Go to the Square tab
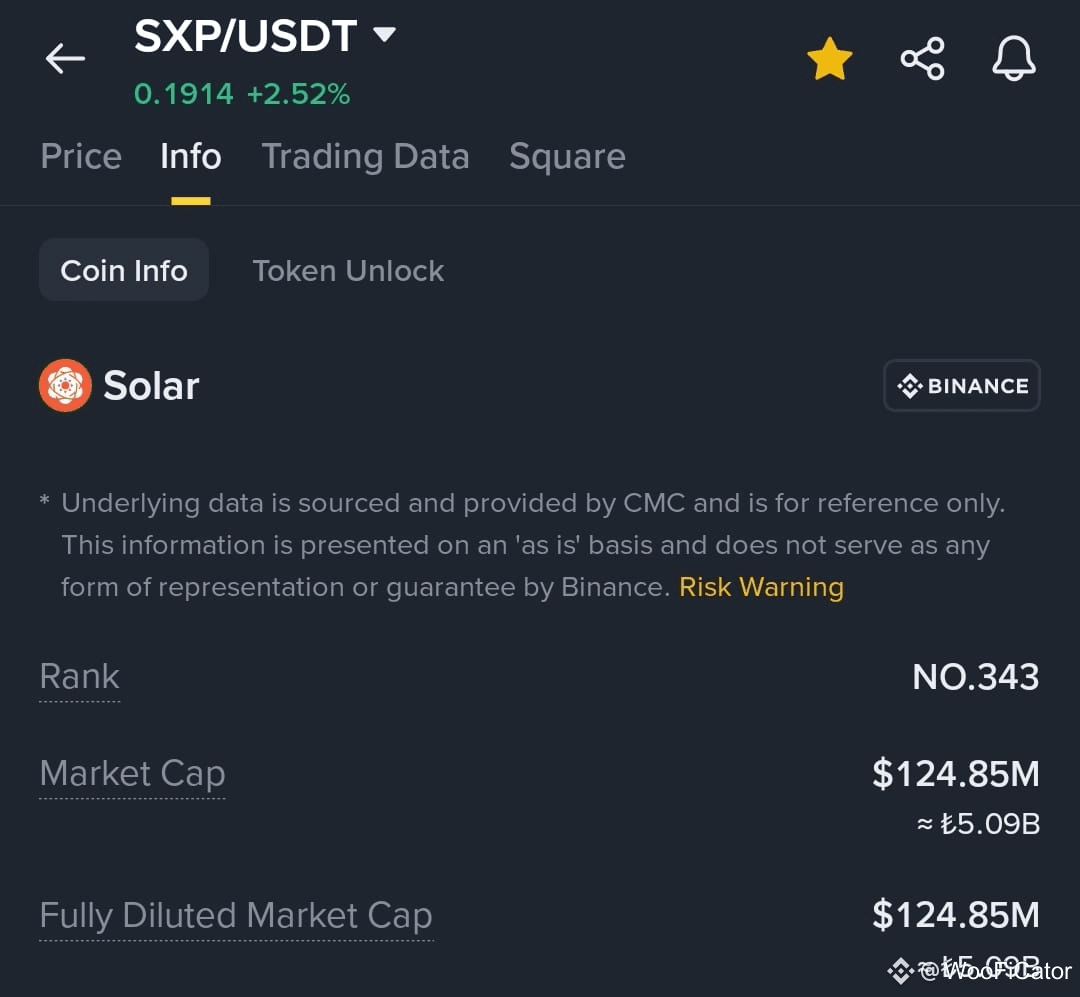This screenshot has width=1080, height=997. pos(568,156)
